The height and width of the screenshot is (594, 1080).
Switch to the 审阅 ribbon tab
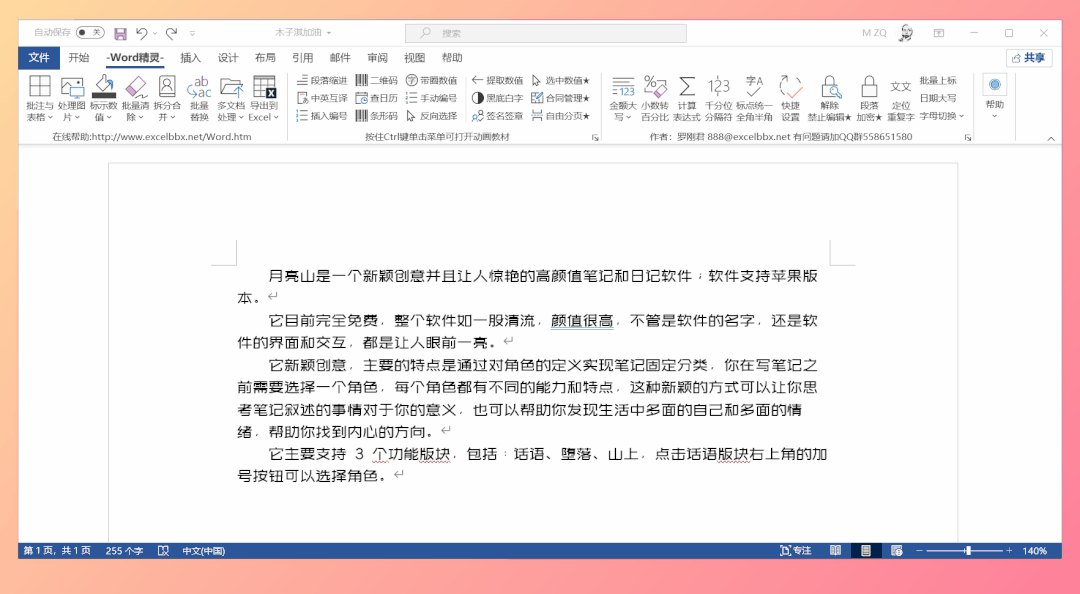coord(376,57)
